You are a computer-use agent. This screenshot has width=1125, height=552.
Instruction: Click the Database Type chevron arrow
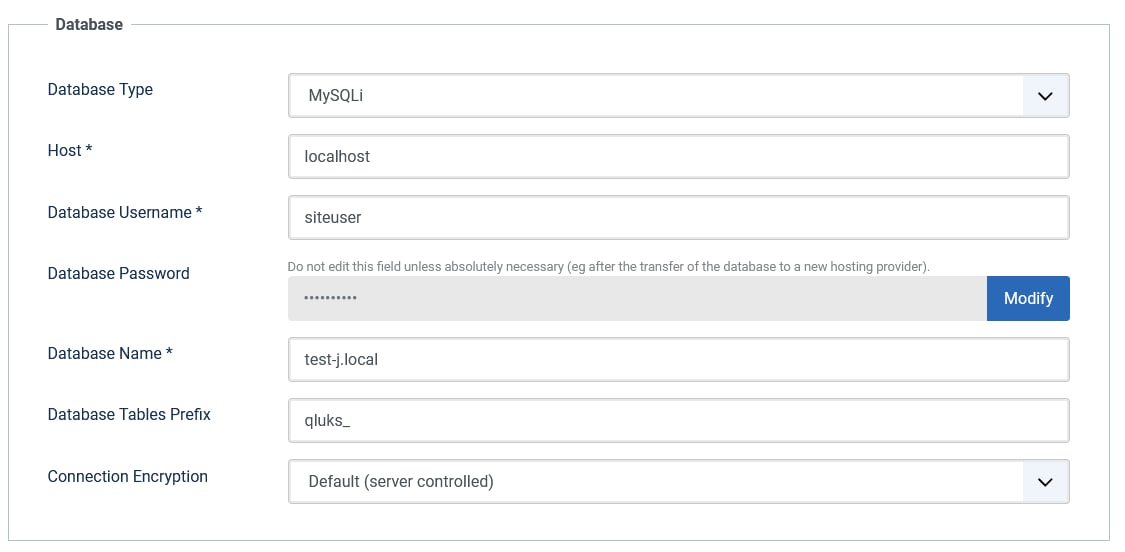coord(1046,96)
